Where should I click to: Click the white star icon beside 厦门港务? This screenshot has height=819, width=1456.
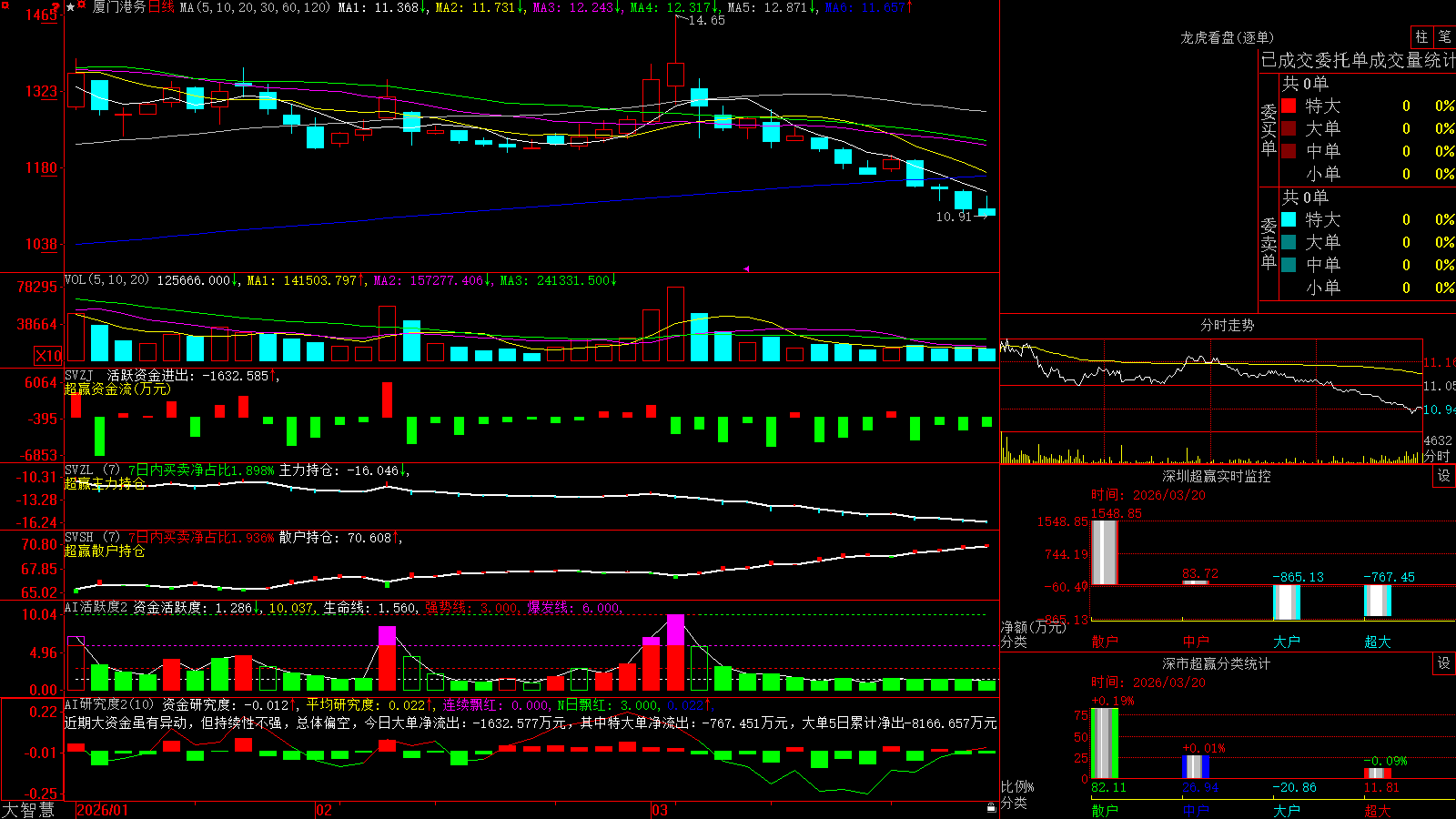pos(71,7)
